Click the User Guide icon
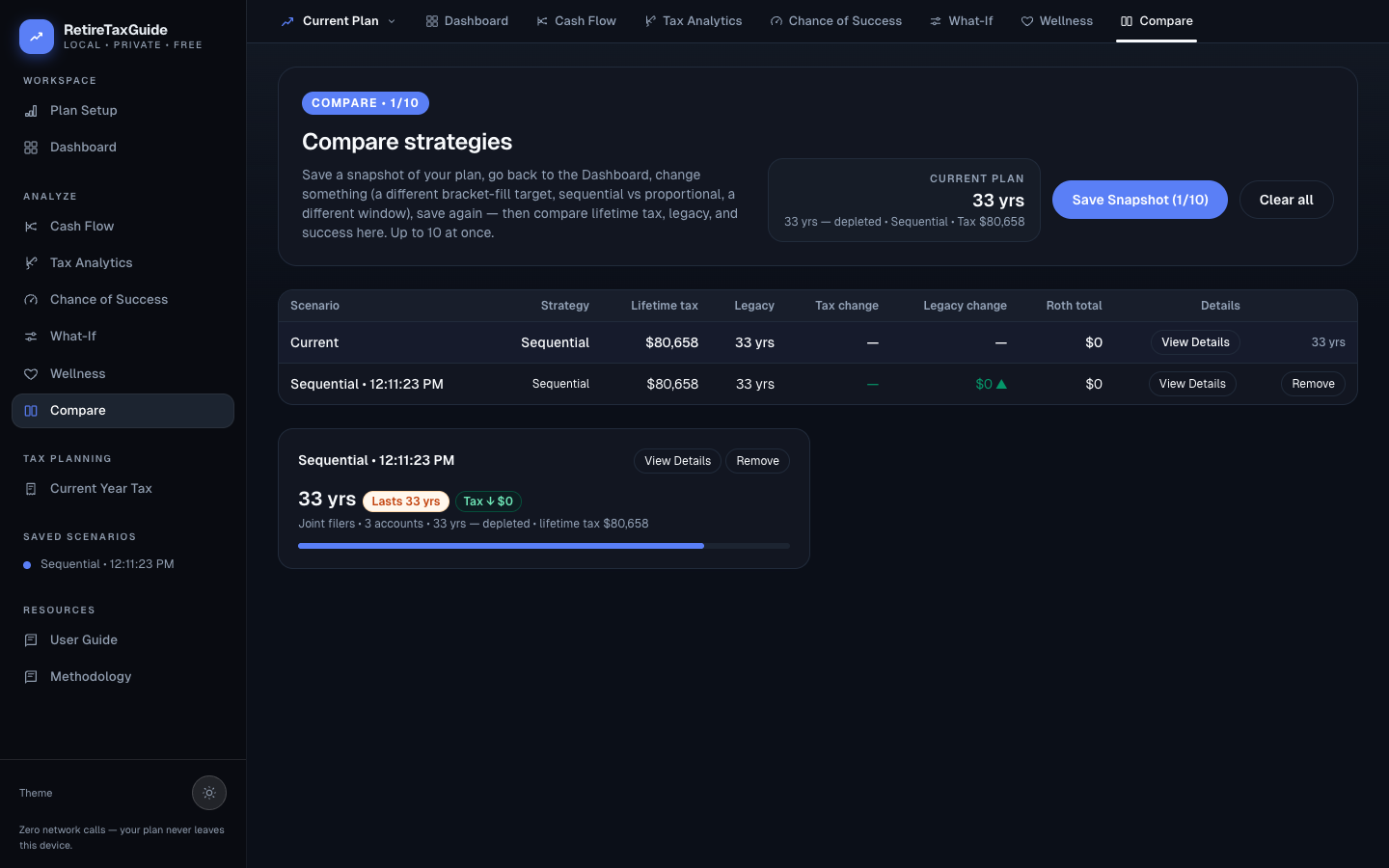Screen dimensions: 1389x868 point(31,640)
